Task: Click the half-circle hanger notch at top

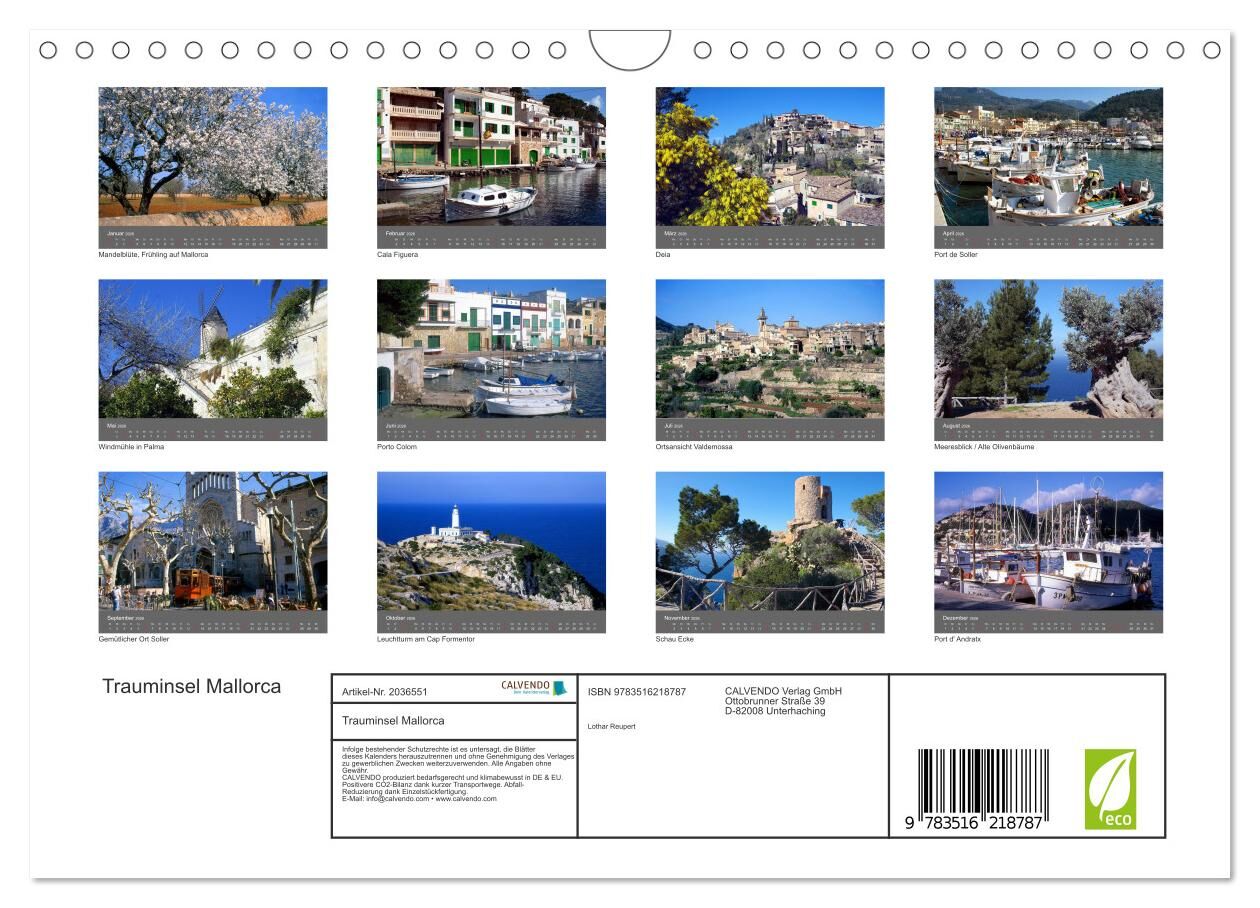Action: 630,48
